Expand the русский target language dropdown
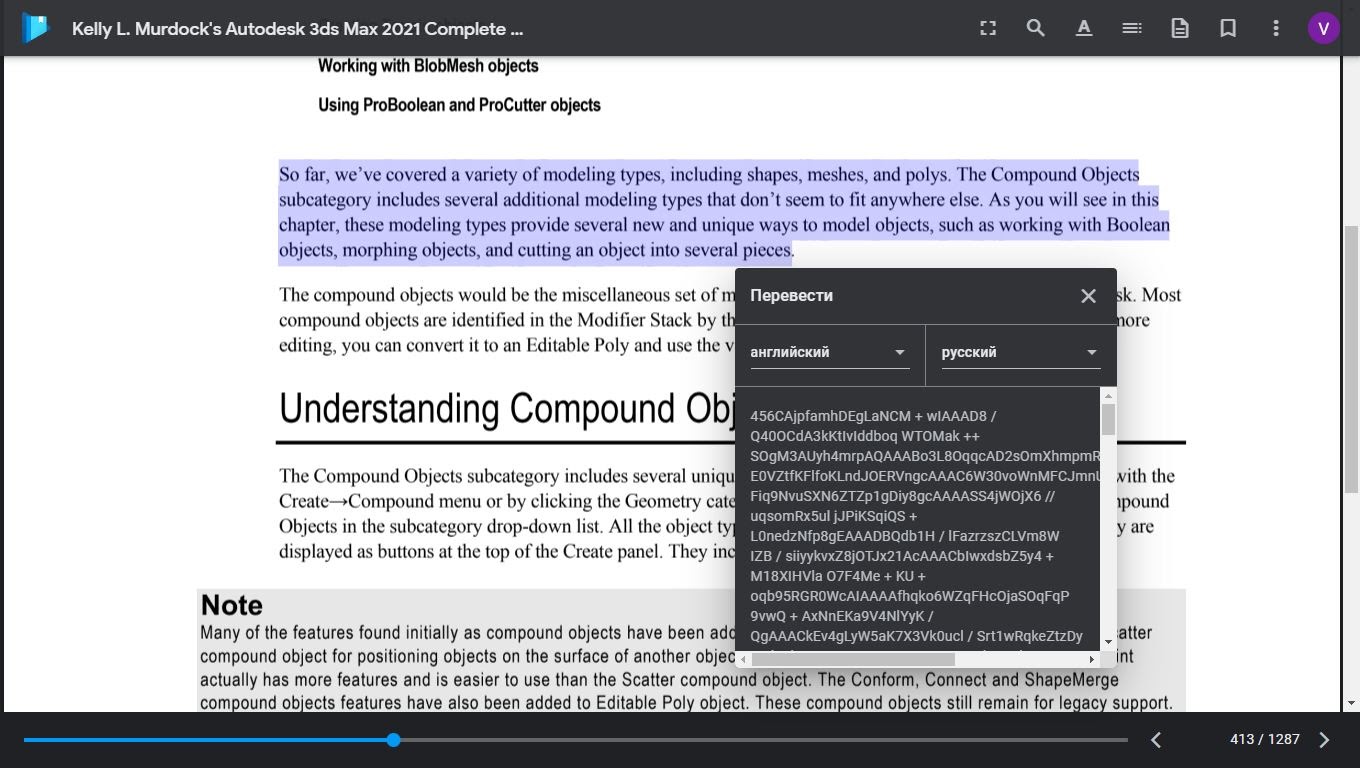Viewport: 1360px width, 768px height. 1021,352
